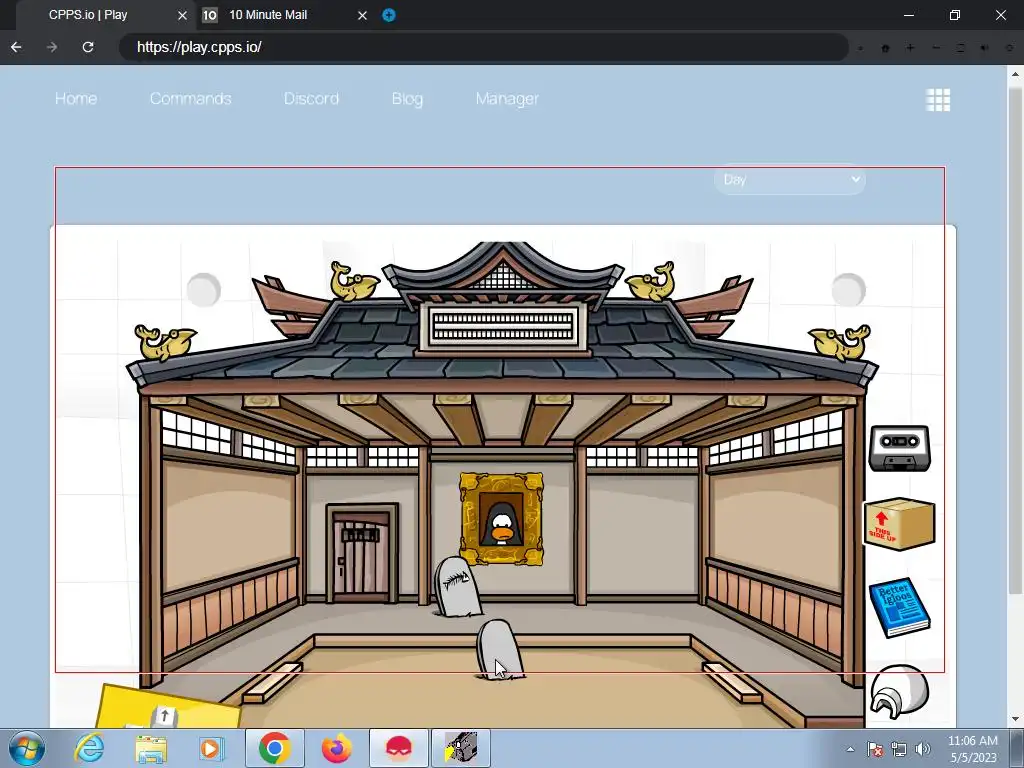Go to the Home page link
Viewport: 1024px width, 768px height.
pos(76,99)
